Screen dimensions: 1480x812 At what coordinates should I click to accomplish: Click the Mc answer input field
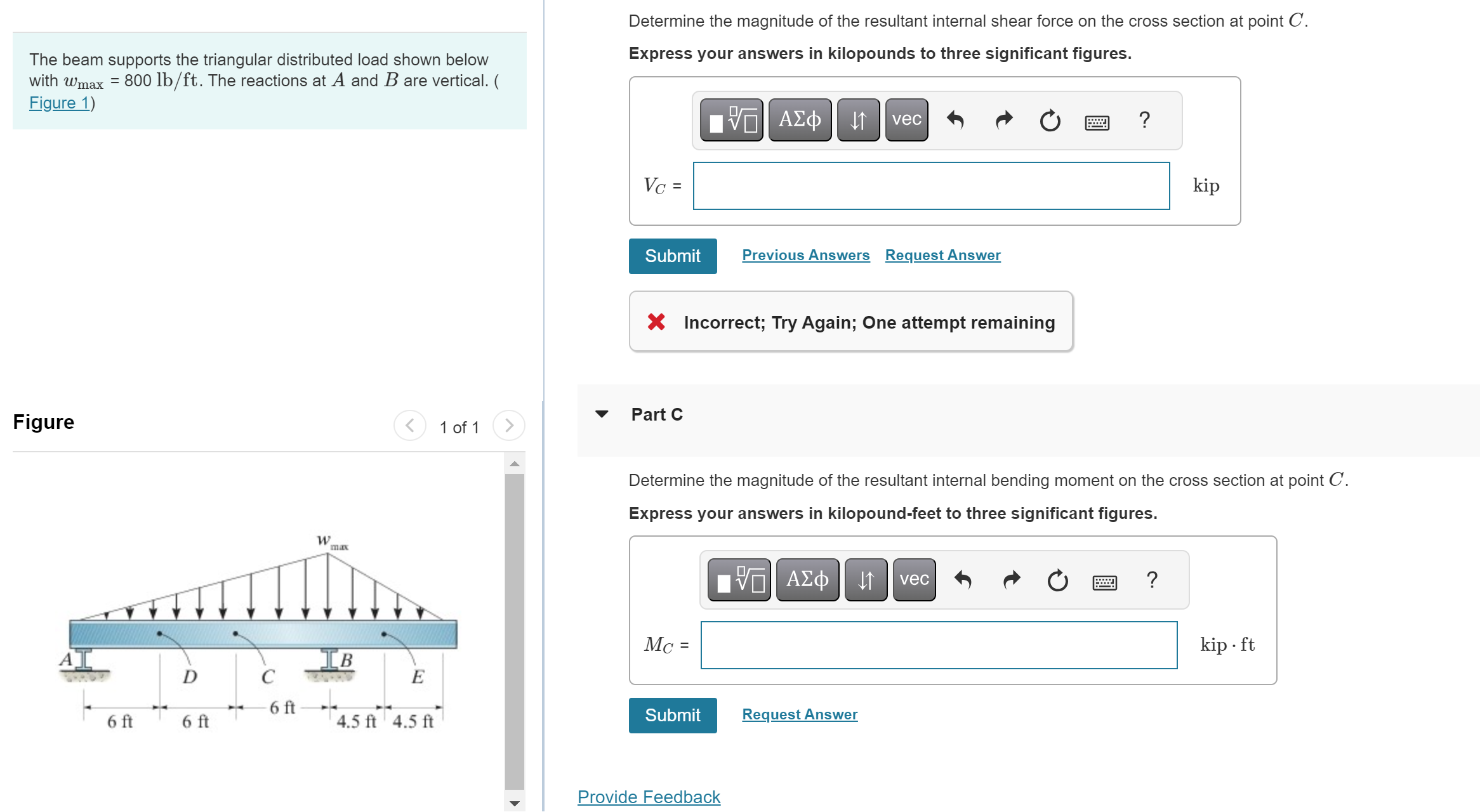coord(938,645)
